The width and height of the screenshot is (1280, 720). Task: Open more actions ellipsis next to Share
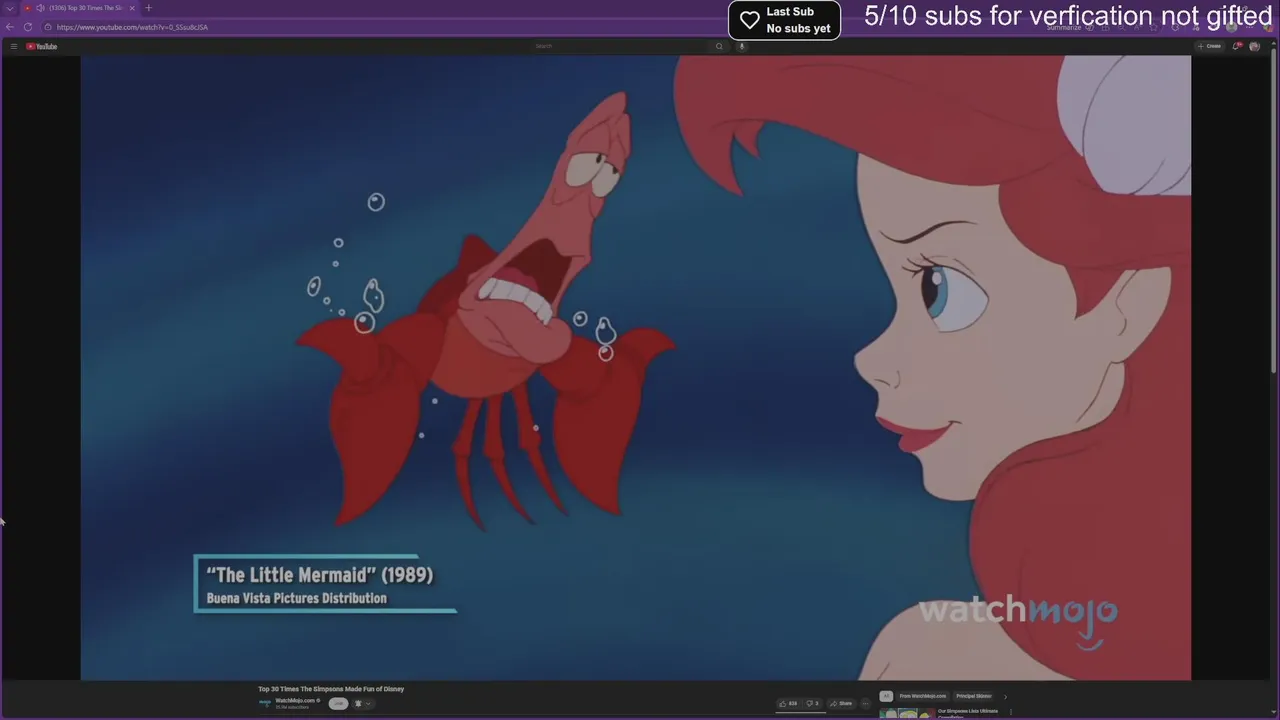tap(865, 703)
